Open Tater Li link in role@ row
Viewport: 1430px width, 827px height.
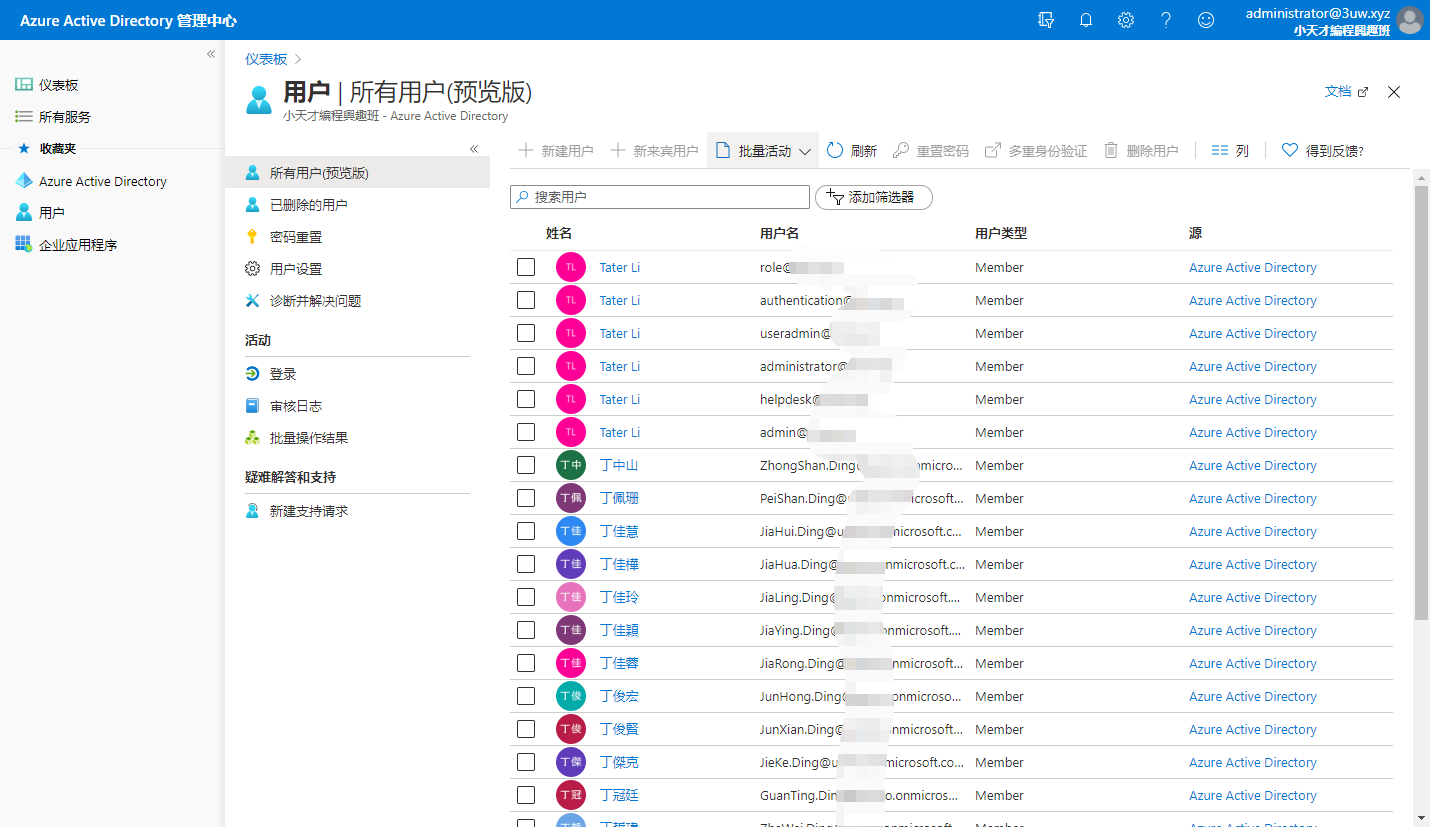click(620, 267)
